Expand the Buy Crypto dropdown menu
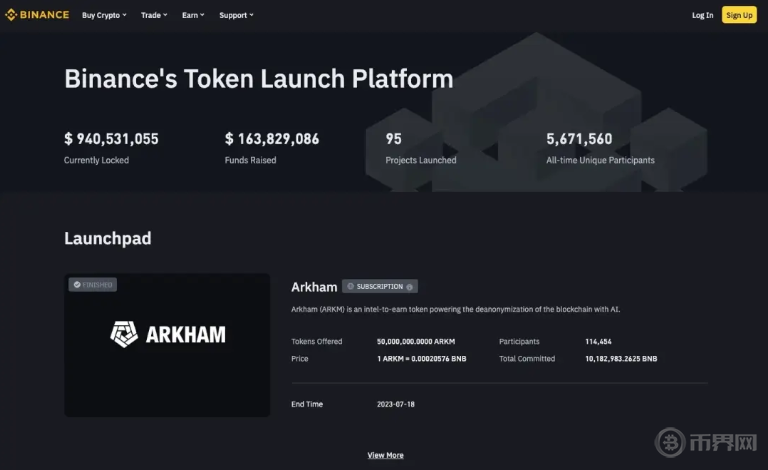Image resolution: width=768 pixels, height=470 pixels. point(103,15)
